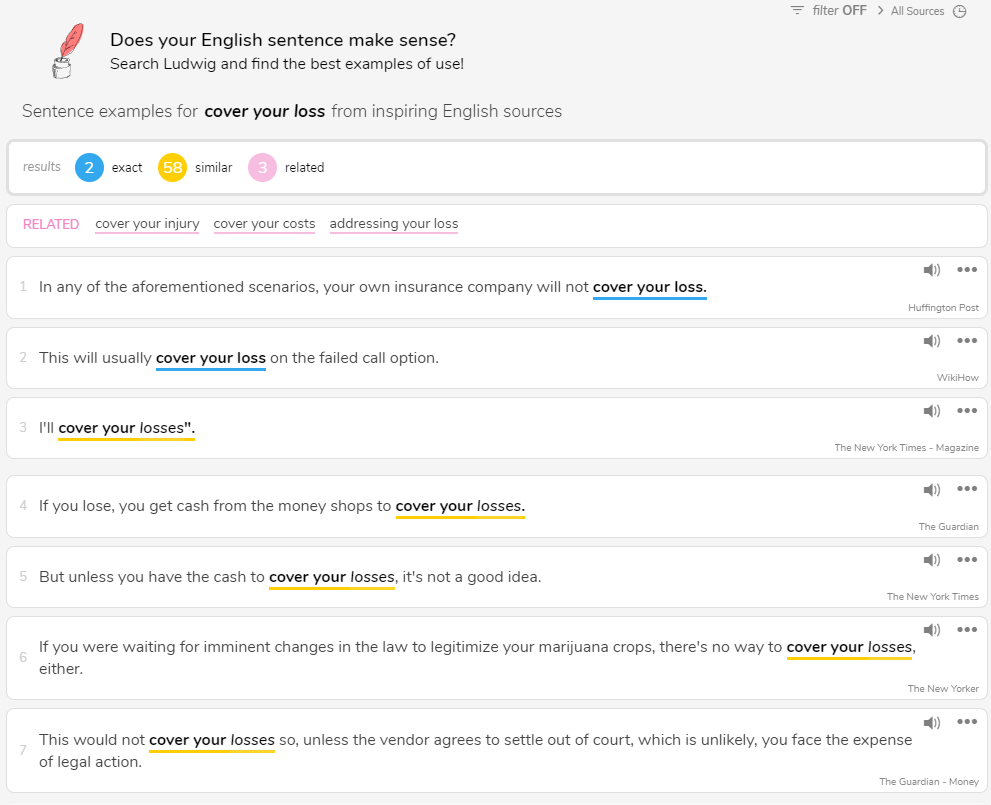Open three-dot menu on WikiHow result
Image resolution: width=991 pixels, height=805 pixels.
[966, 341]
